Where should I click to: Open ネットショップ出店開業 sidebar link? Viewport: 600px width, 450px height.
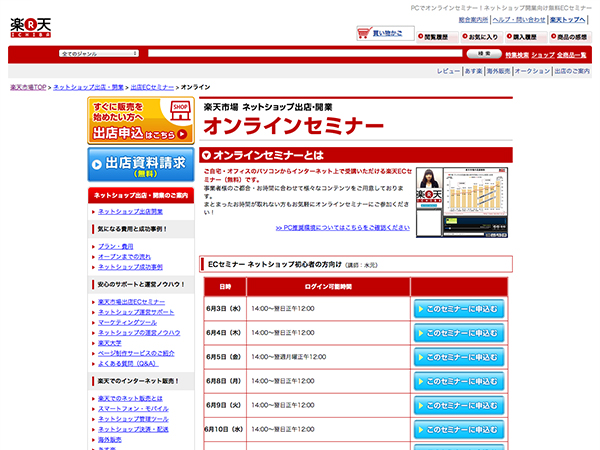coord(130,212)
